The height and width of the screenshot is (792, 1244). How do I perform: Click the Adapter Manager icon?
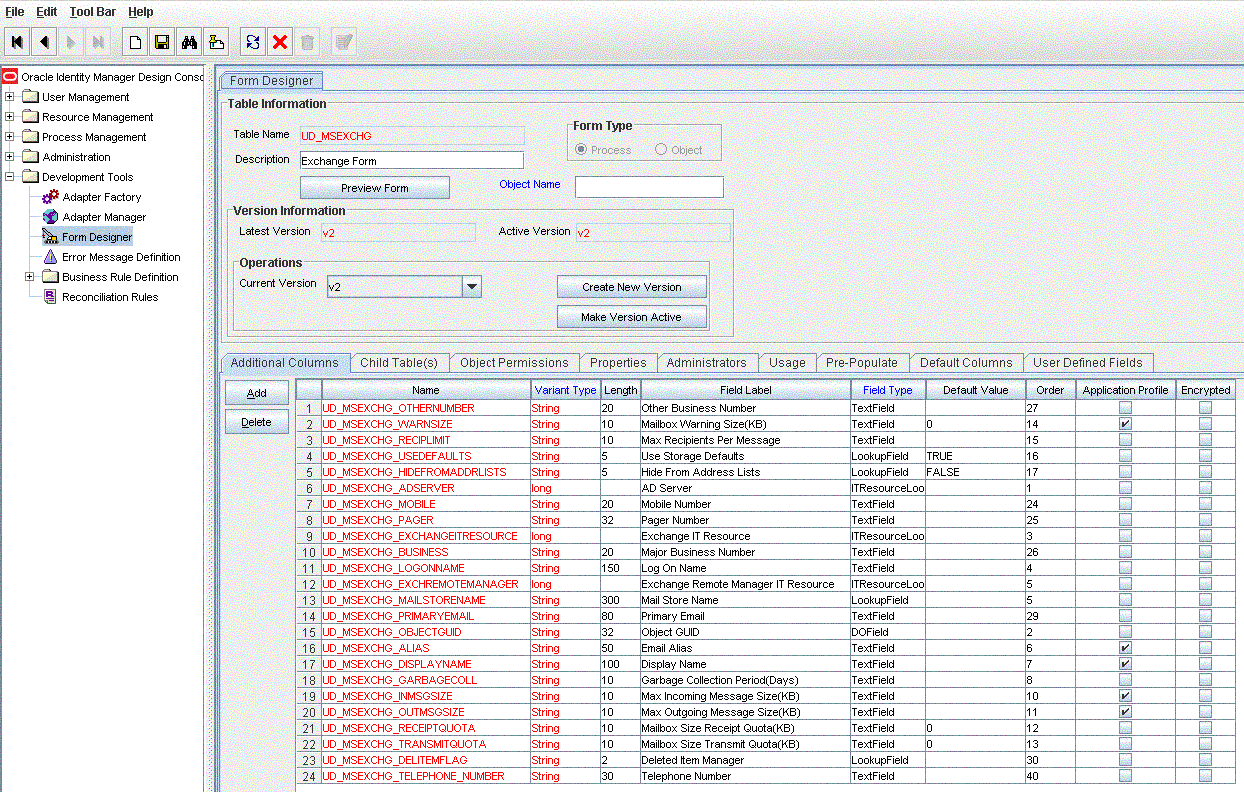50,217
